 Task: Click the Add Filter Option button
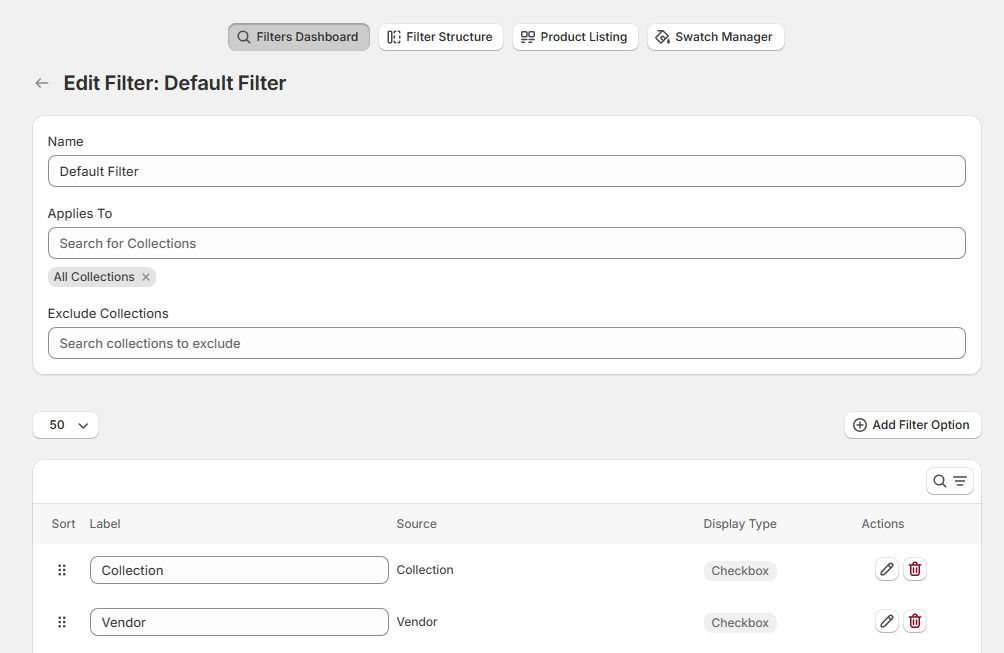coord(912,425)
